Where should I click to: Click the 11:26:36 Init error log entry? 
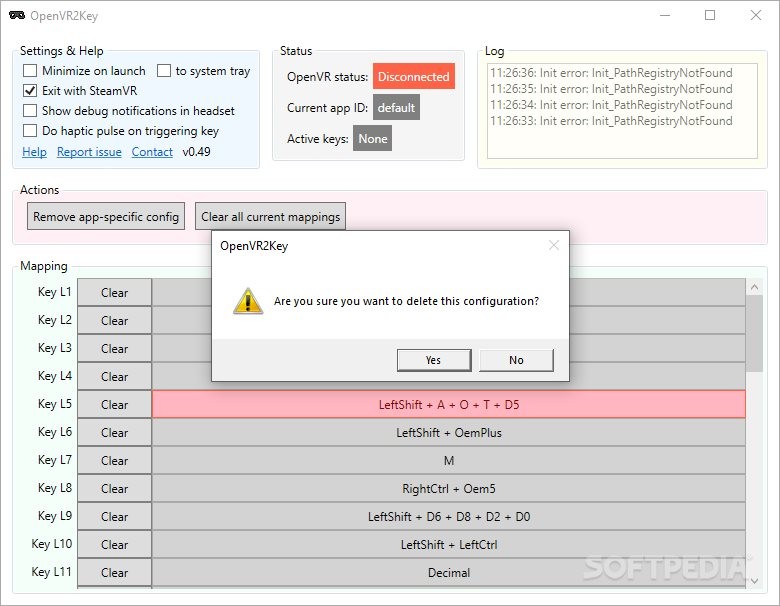click(x=611, y=73)
